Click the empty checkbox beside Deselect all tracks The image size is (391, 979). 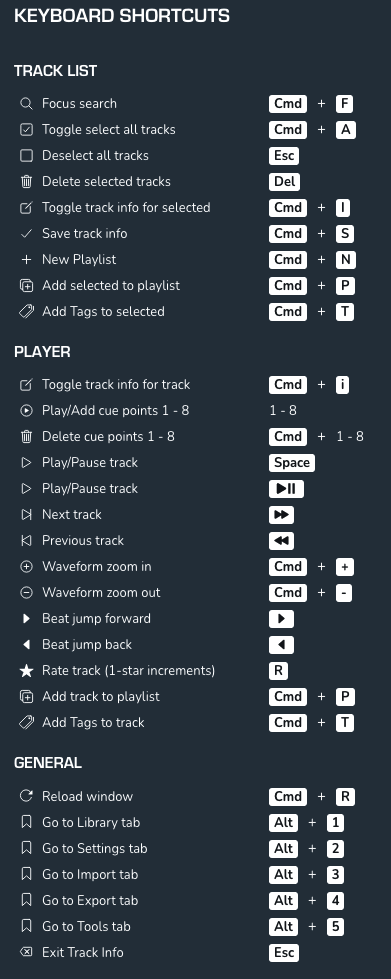point(26,155)
